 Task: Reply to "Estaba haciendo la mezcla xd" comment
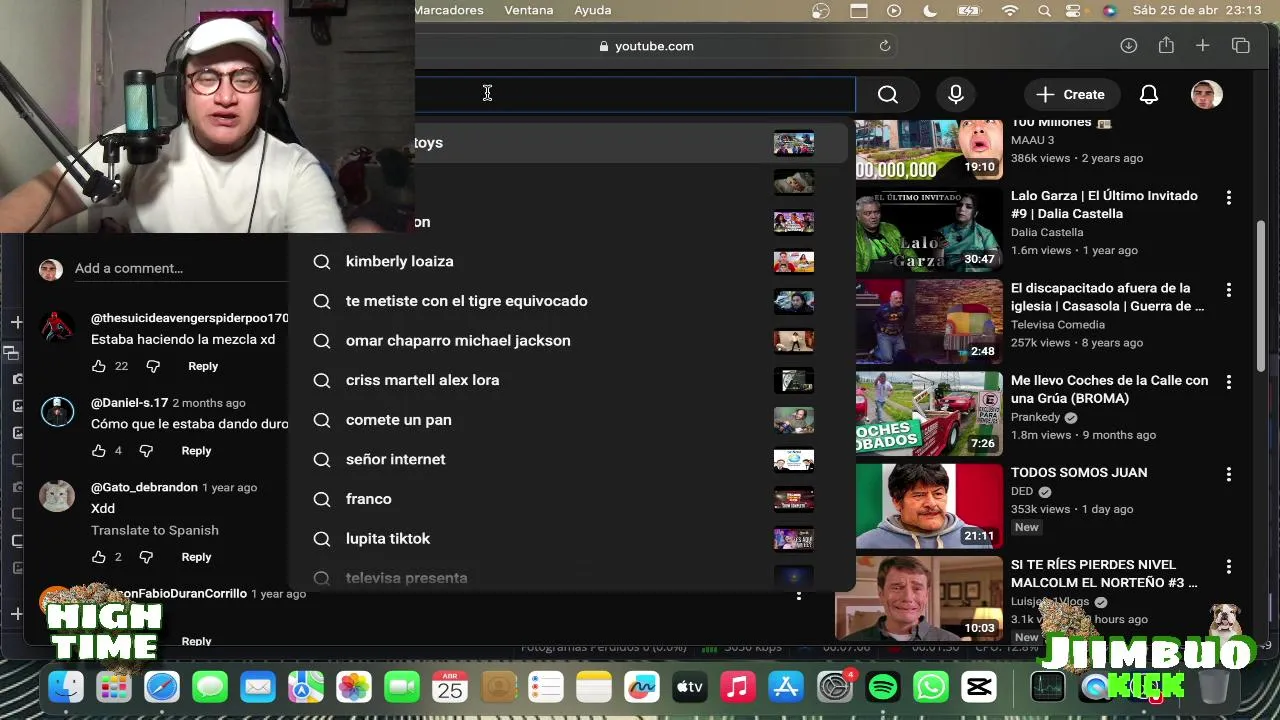203,366
